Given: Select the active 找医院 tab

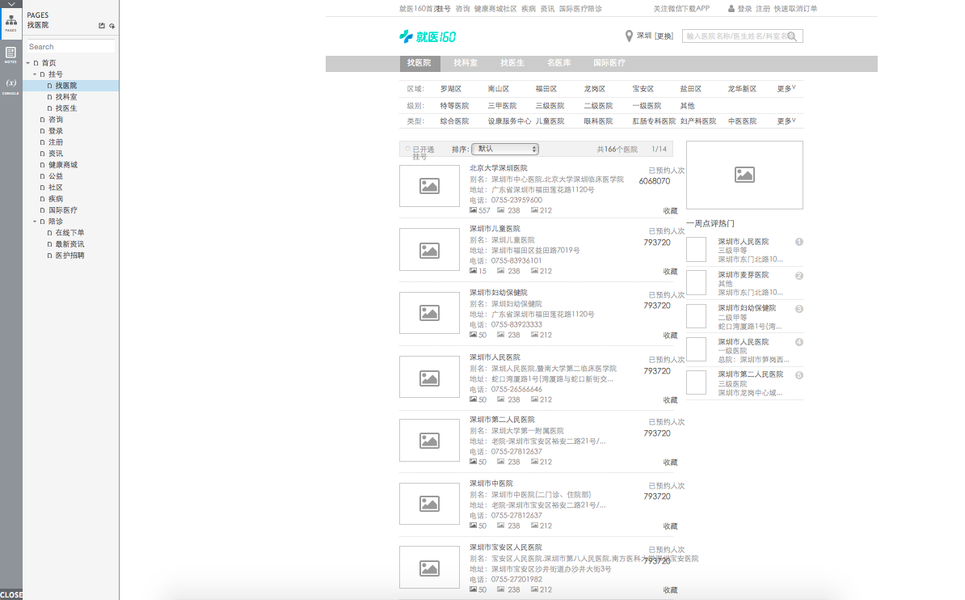Looking at the screenshot, I should pos(418,63).
